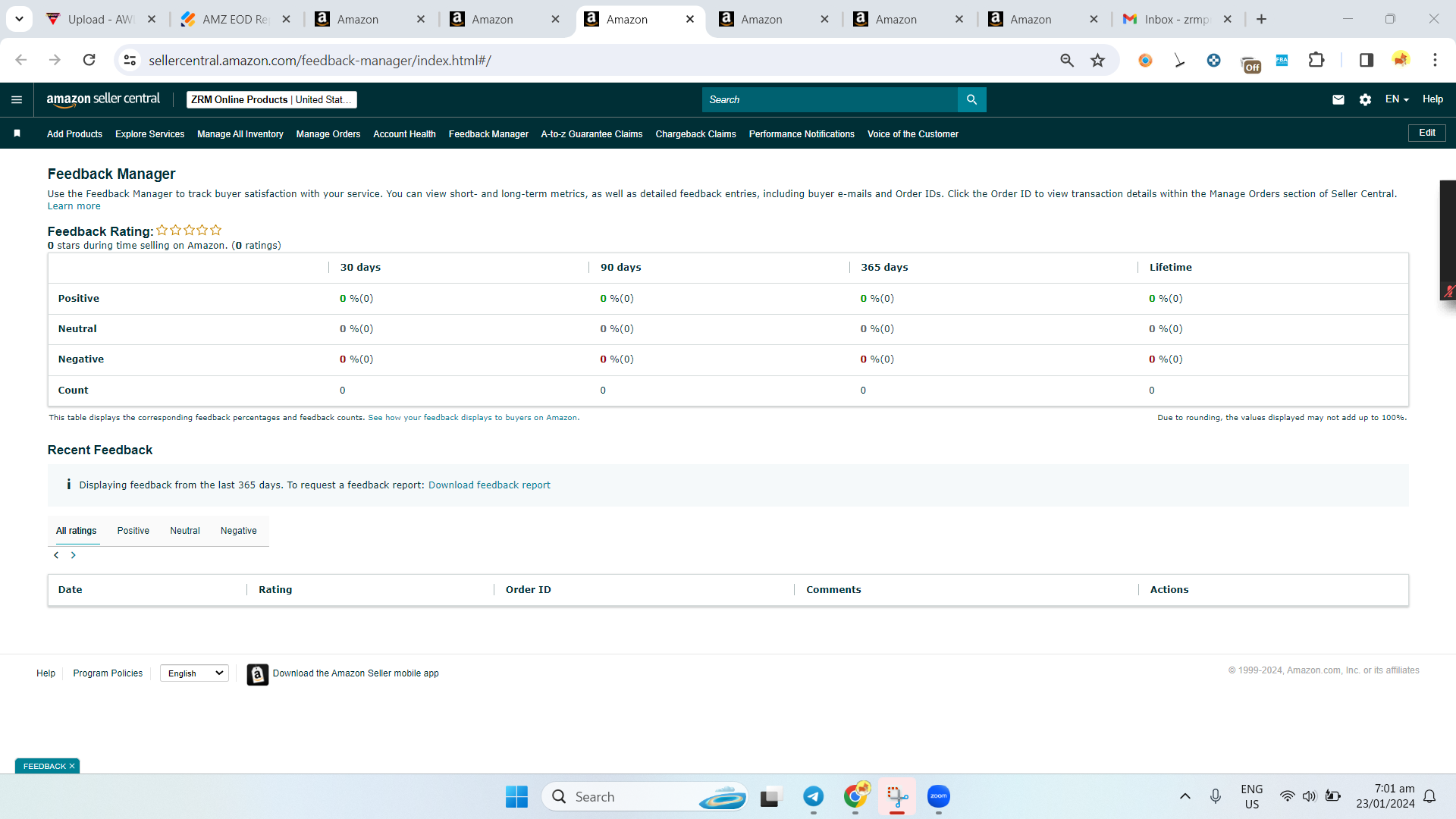Image resolution: width=1456 pixels, height=819 pixels.
Task: Show hidden system tray icons
Action: (1185, 796)
